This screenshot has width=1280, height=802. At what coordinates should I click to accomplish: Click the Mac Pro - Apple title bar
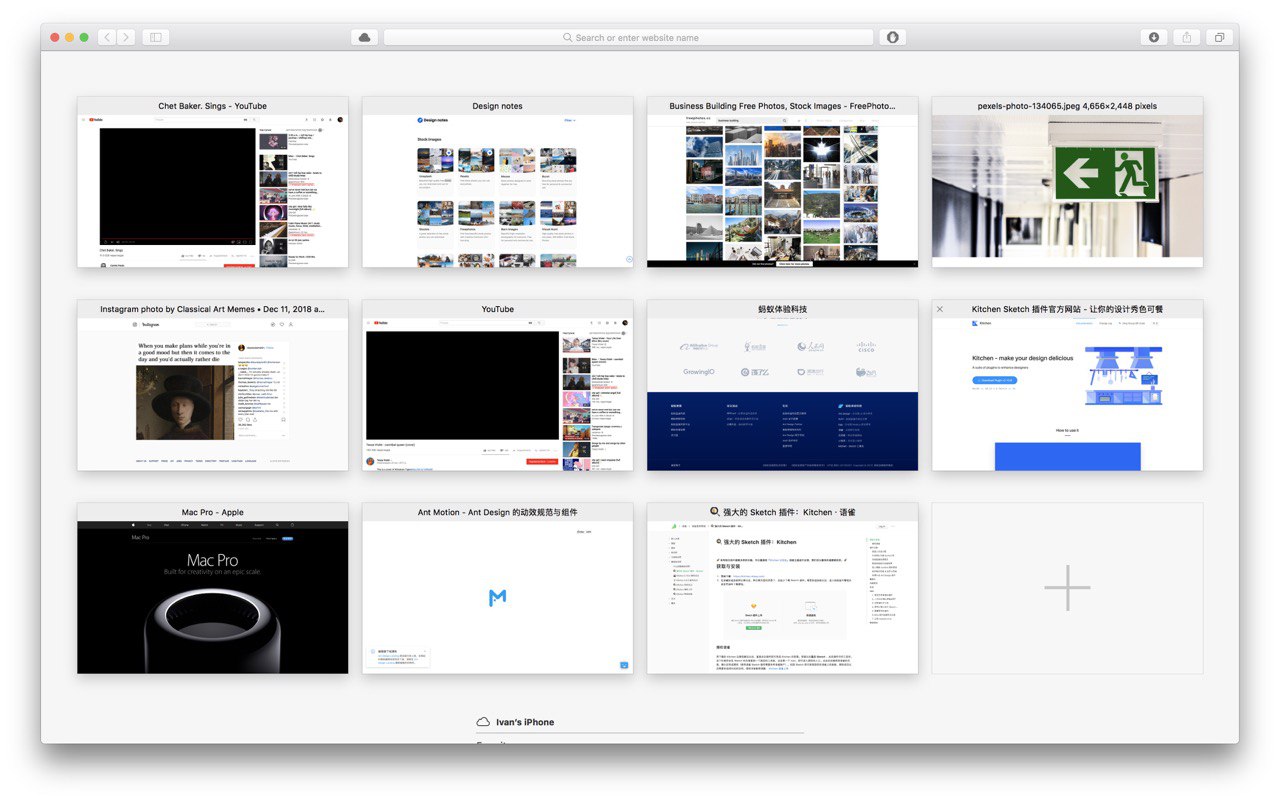click(x=213, y=512)
